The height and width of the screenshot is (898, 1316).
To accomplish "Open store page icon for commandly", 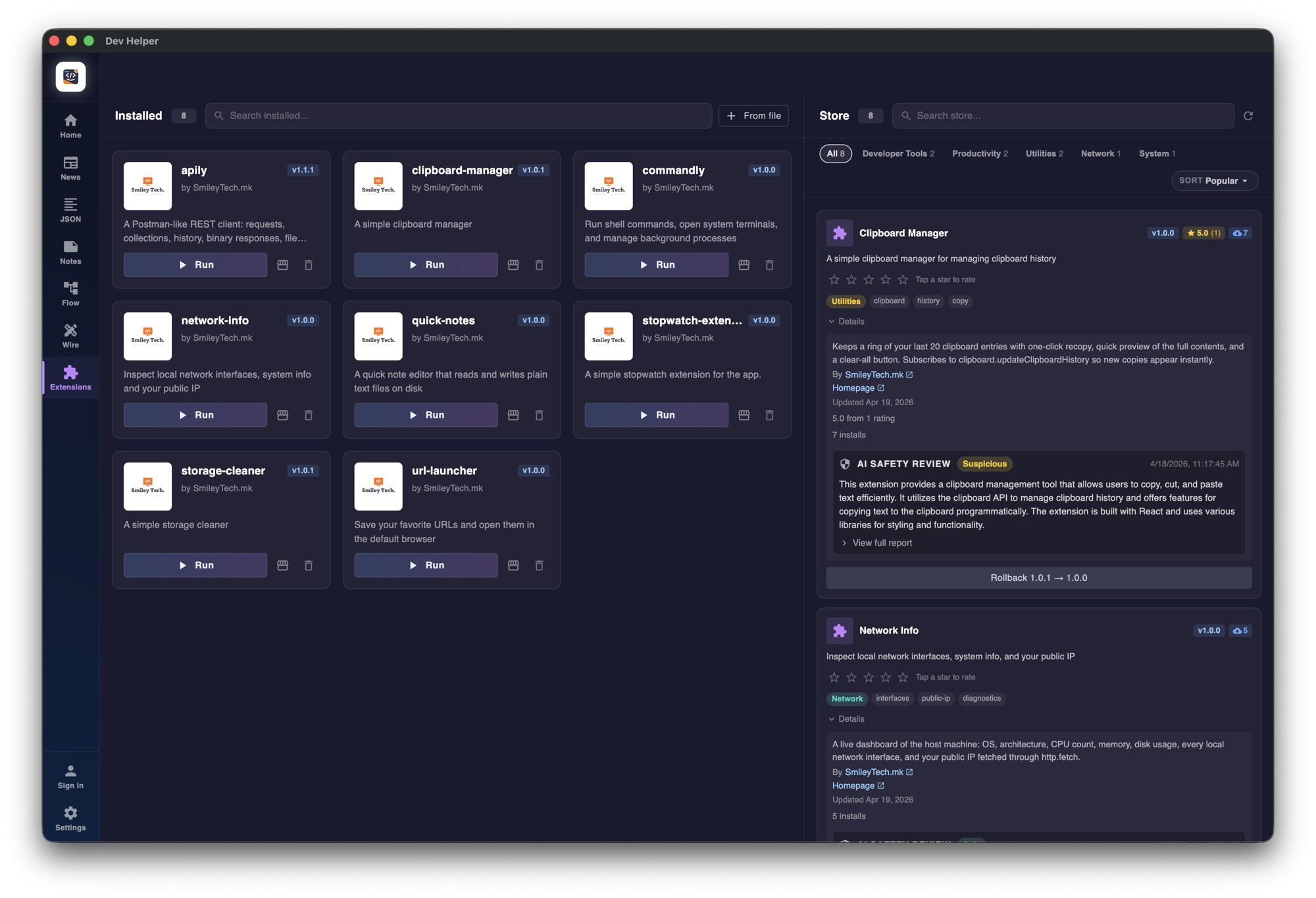I will click(744, 264).
